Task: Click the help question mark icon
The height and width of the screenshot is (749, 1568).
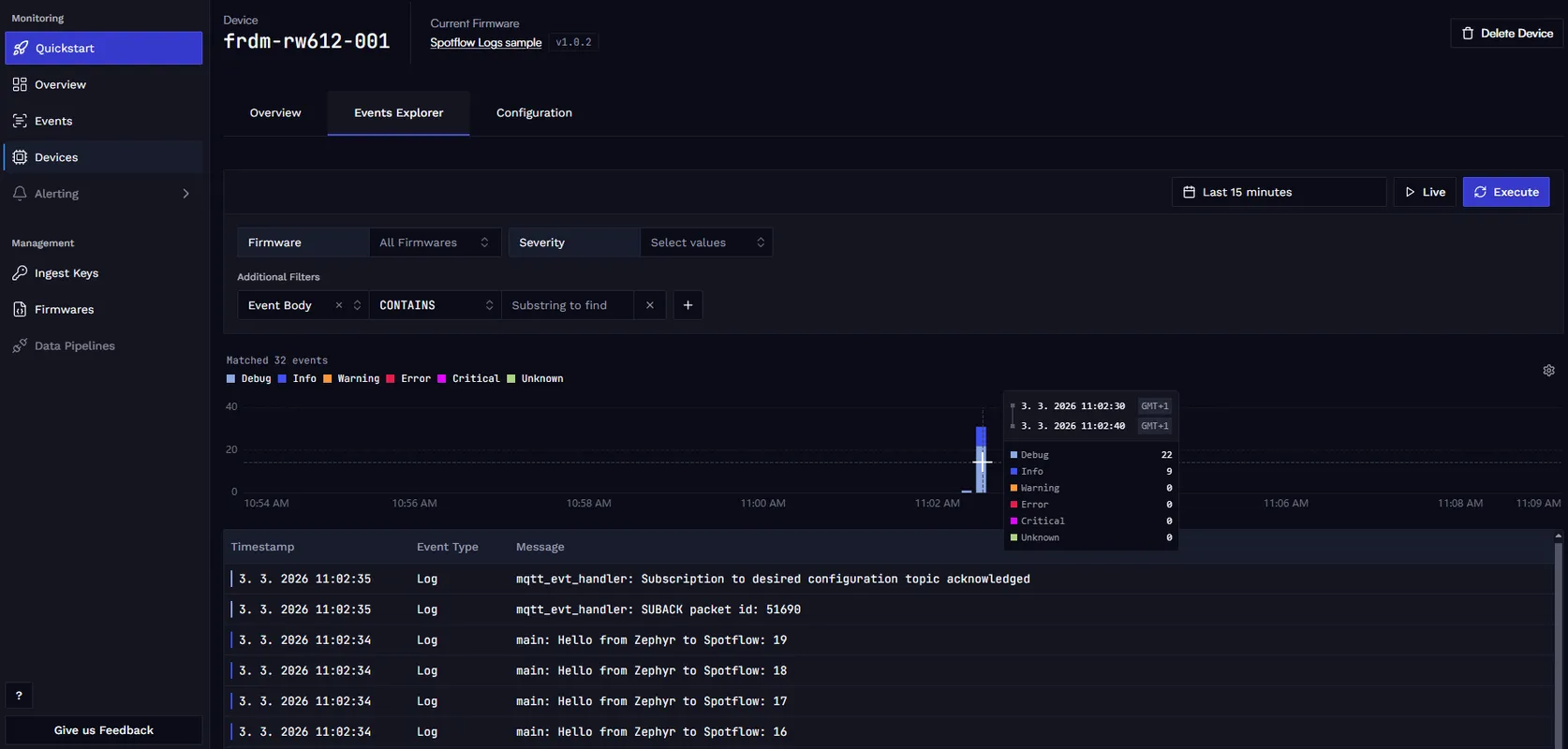Action: (x=19, y=696)
